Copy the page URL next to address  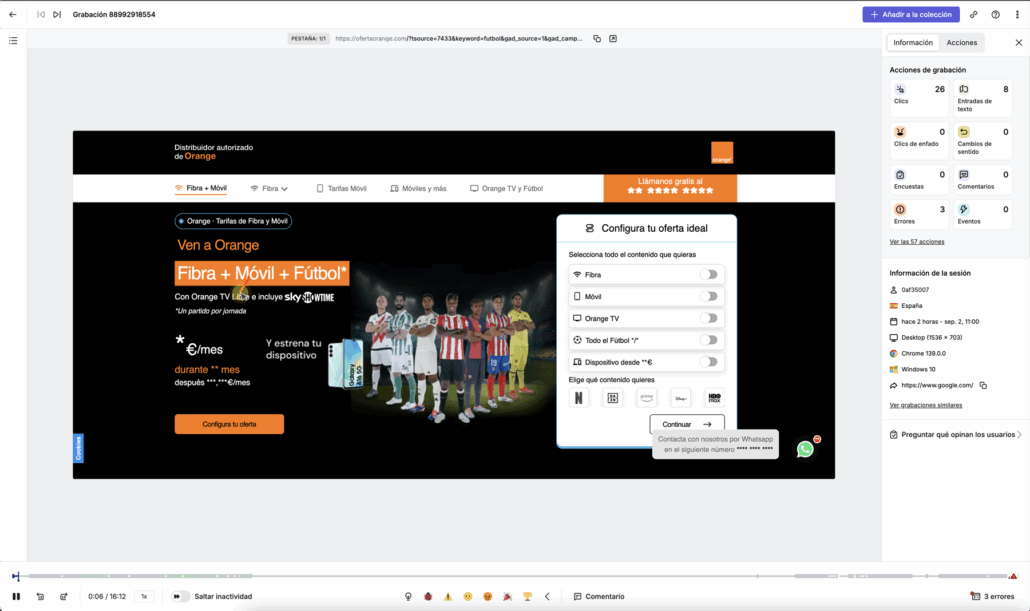(x=597, y=39)
